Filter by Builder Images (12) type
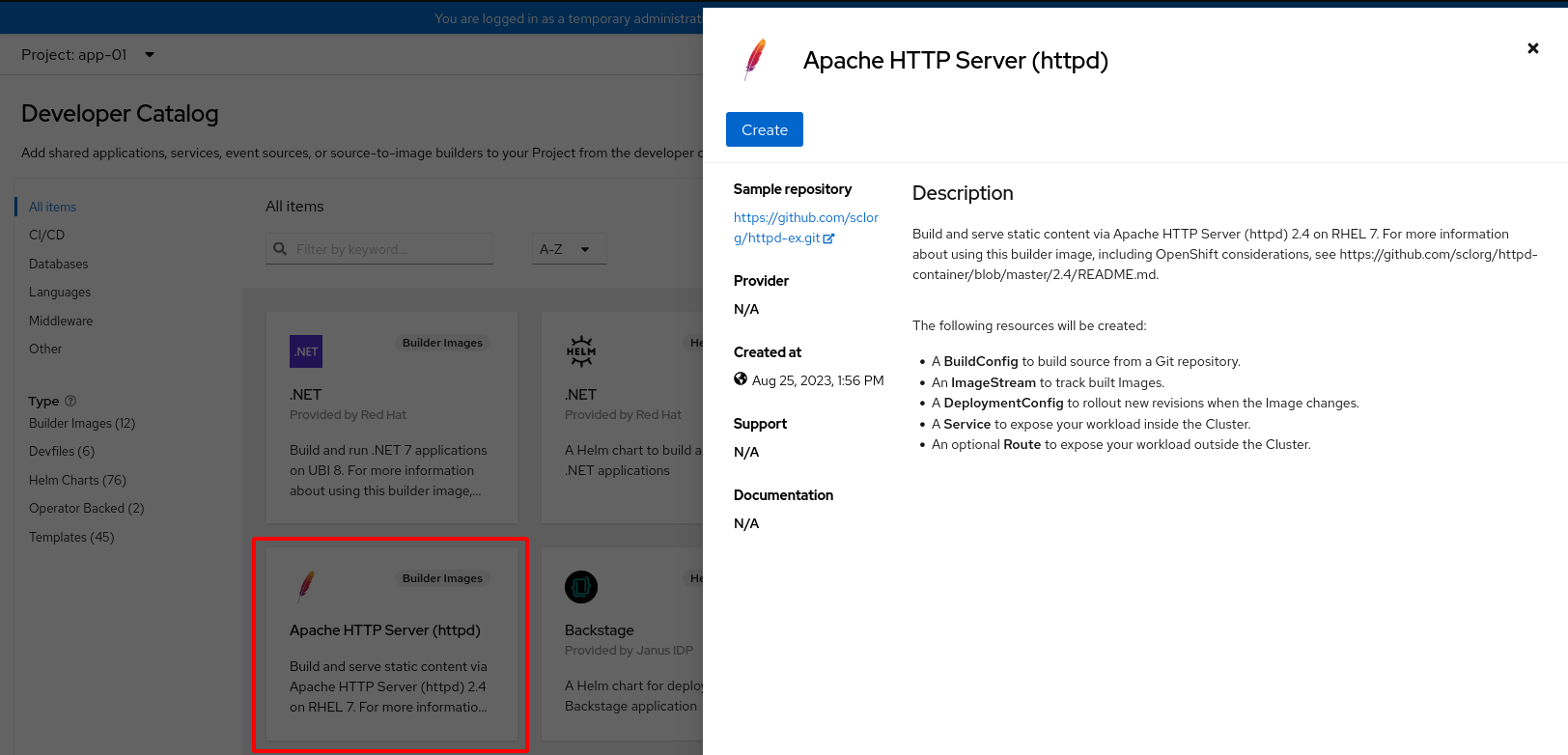1568x755 pixels. click(x=82, y=423)
